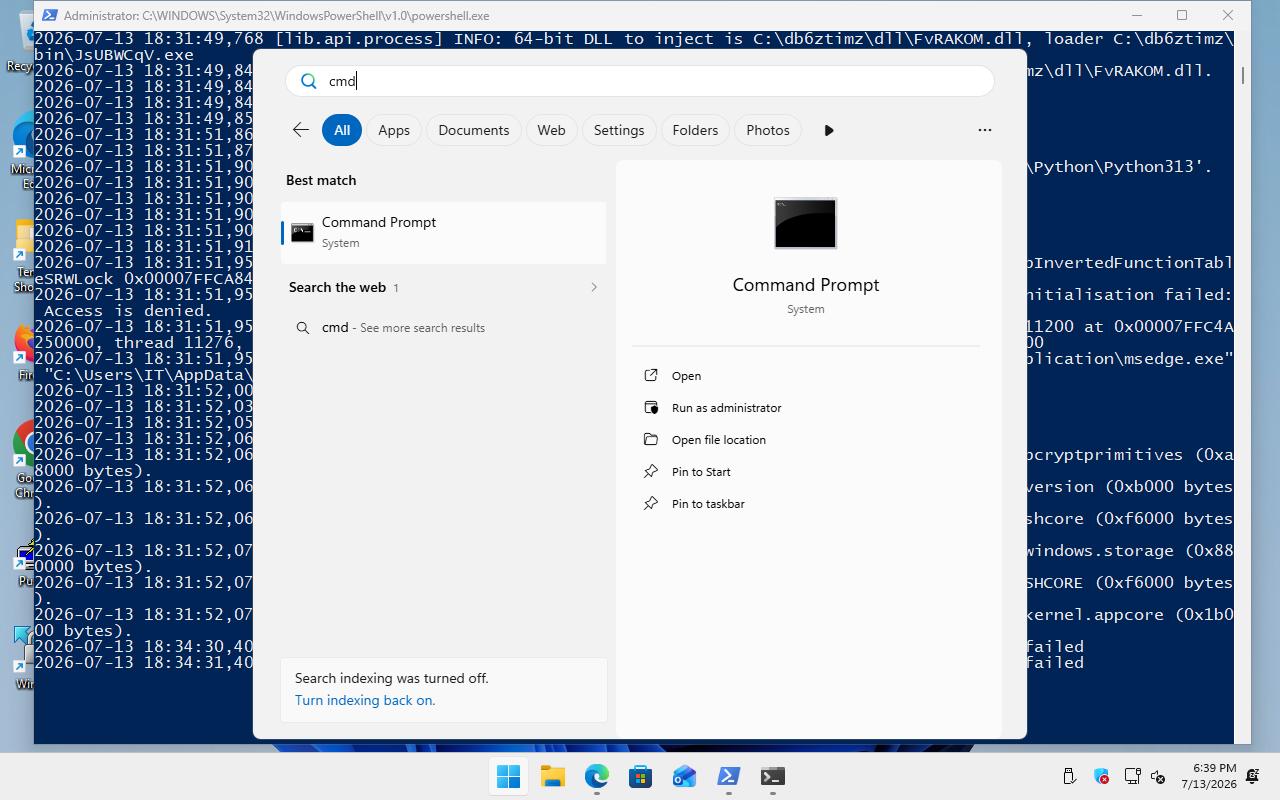Open the clock and date in the taskbar
The image size is (1280, 800).
(1208, 776)
